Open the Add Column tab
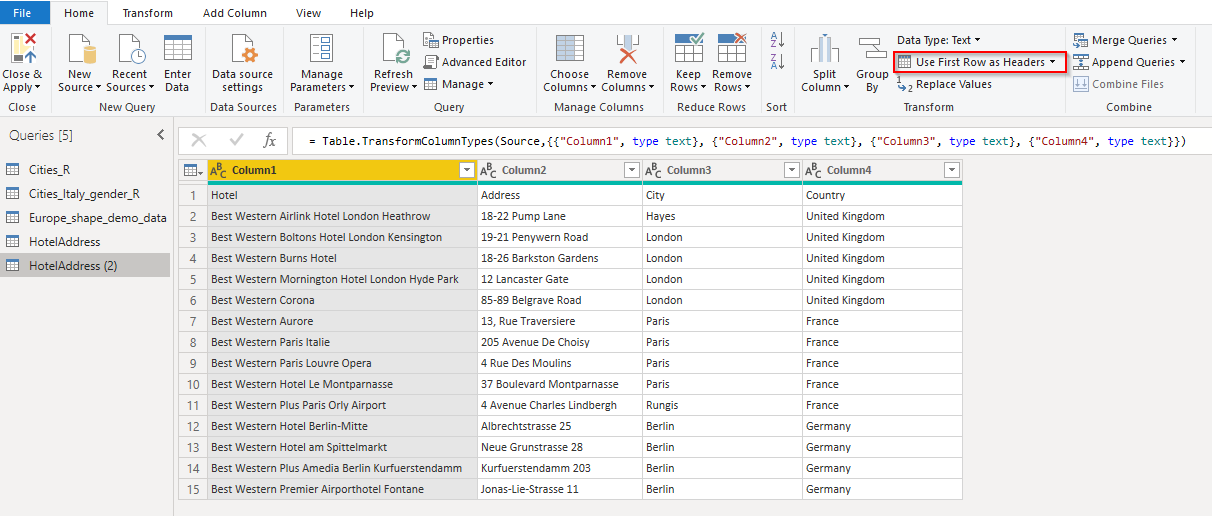The width and height of the screenshot is (1212, 516). coord(234,13)
